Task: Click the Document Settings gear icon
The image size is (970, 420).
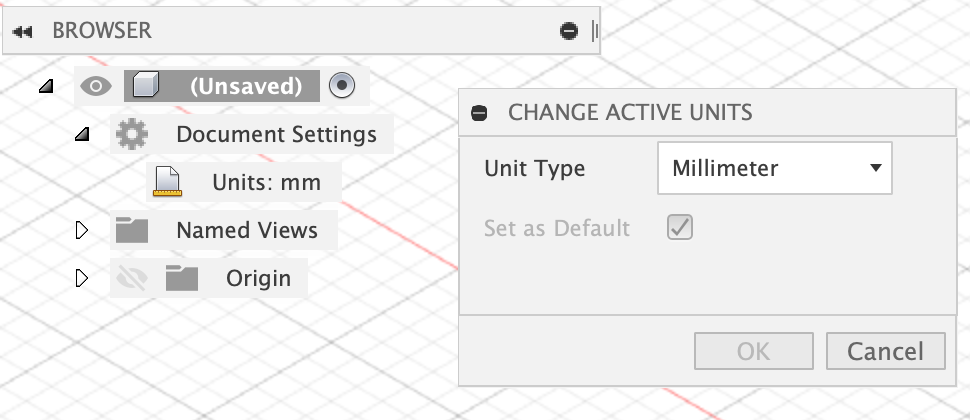Action: [132, 134]
